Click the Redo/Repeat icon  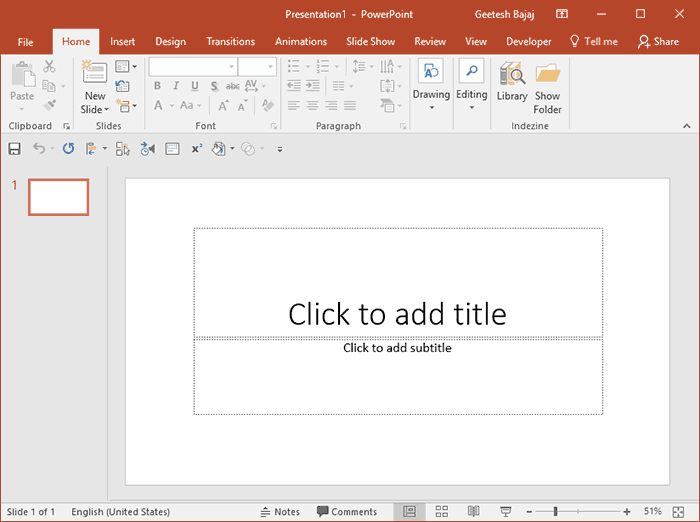(x=68, y=149)
